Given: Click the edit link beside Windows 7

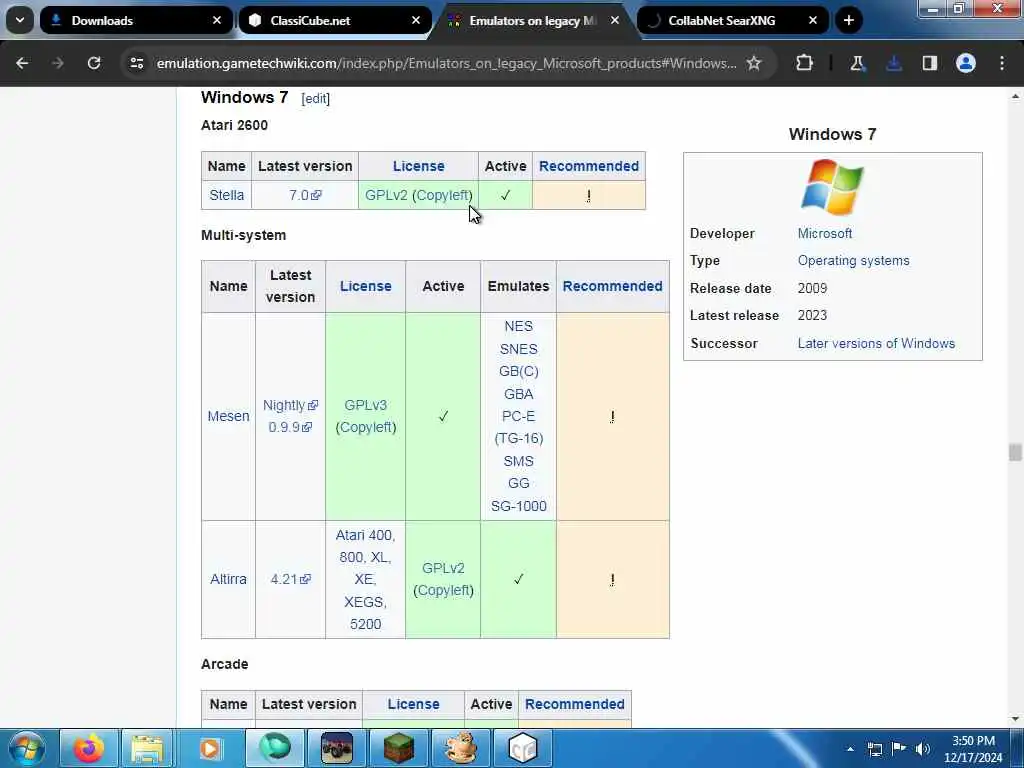Looking at the screenshot, I should (315, 99).
